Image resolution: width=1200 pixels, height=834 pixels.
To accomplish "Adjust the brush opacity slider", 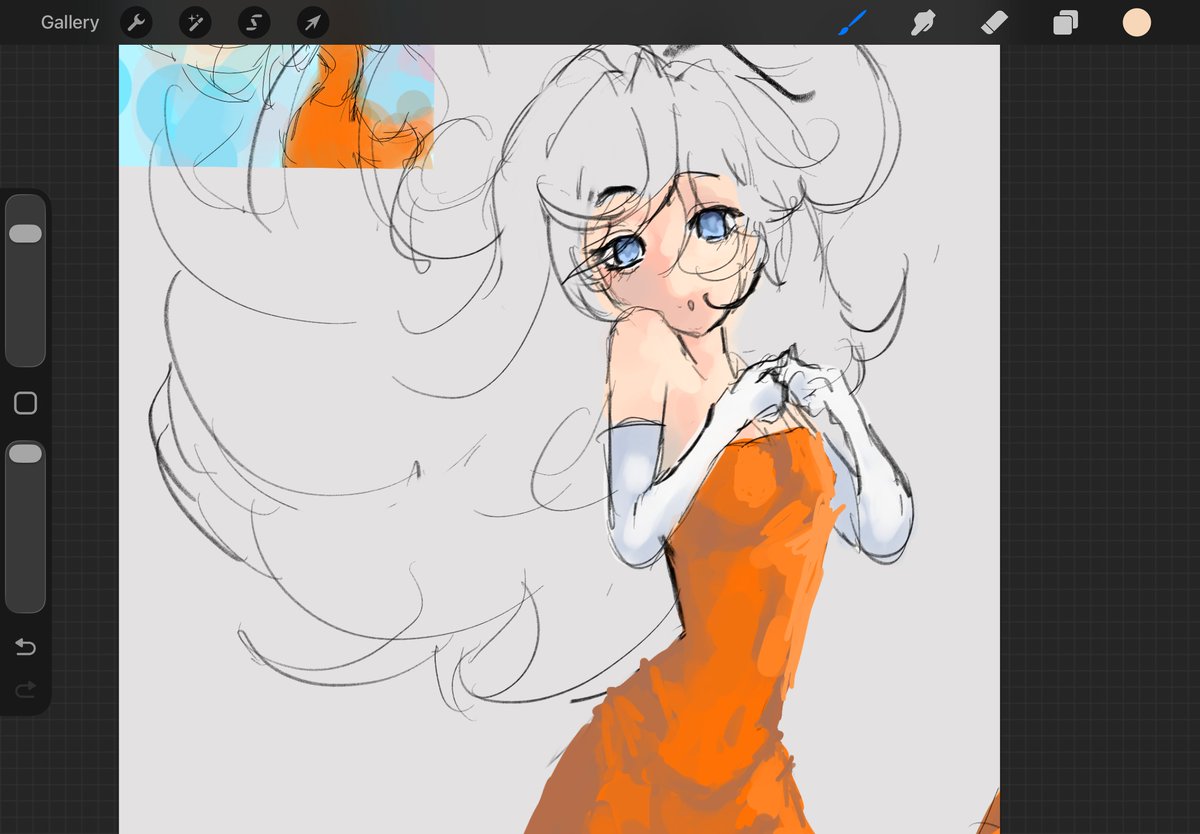I will pos(25,527).
